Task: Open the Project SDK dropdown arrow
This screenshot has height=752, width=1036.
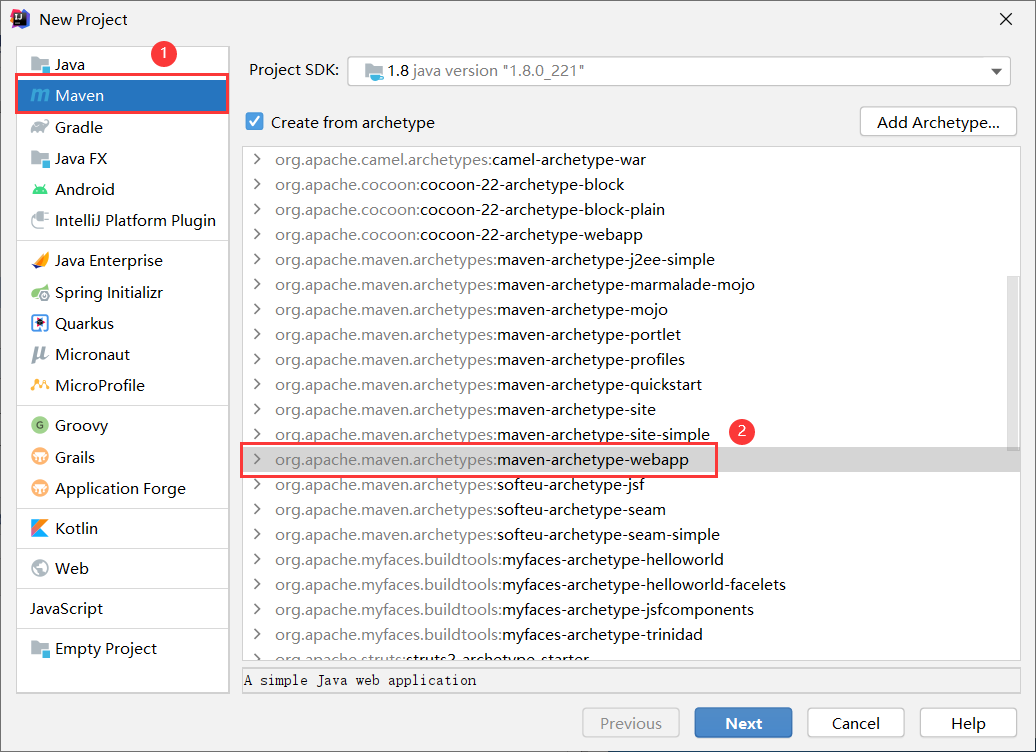Action: (996, 71)
